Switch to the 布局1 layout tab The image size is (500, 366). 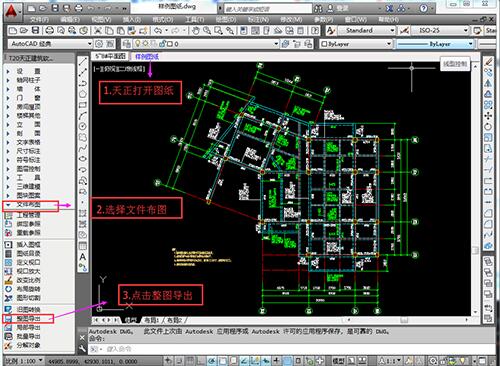coord(152,320)
